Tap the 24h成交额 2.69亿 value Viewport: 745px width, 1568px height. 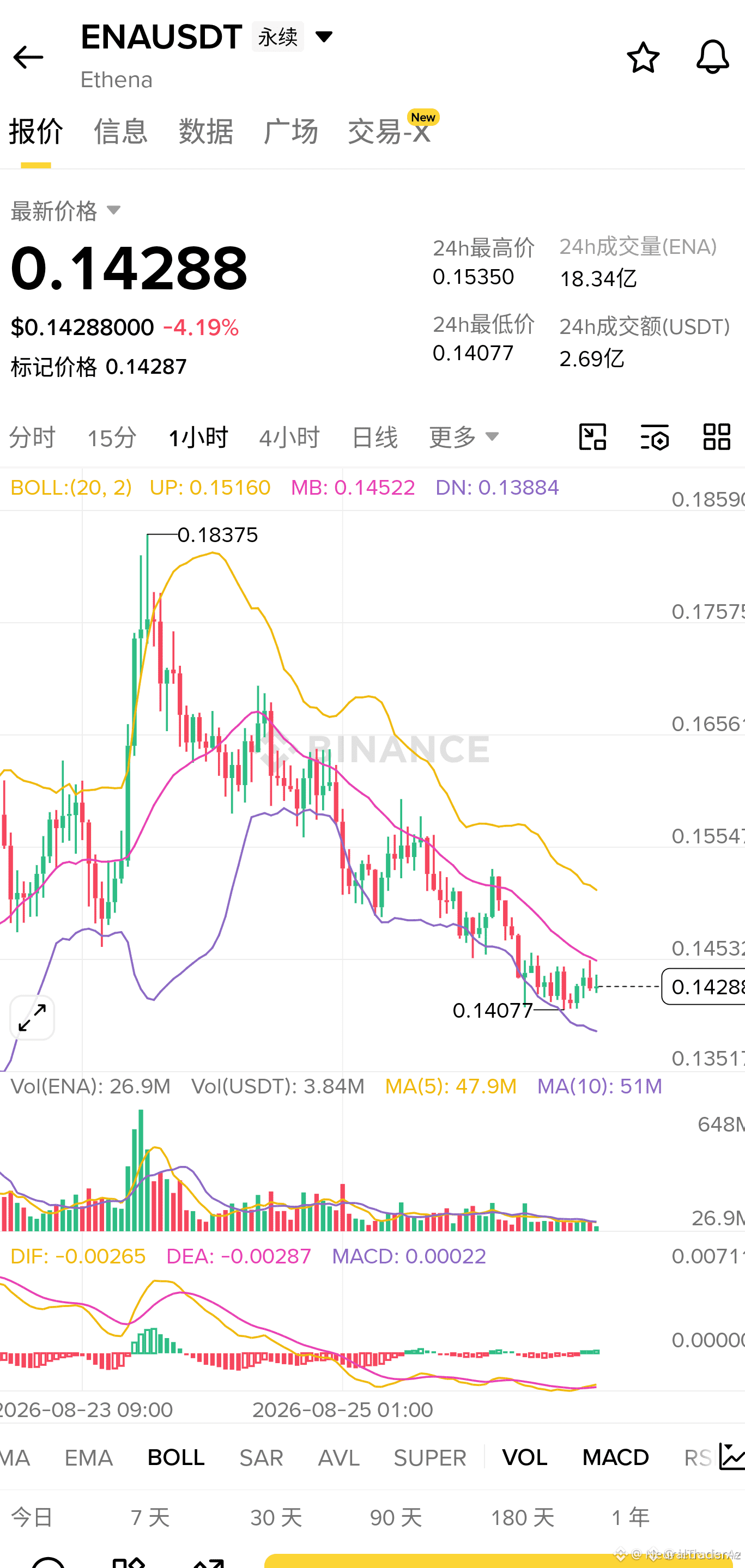592,358
